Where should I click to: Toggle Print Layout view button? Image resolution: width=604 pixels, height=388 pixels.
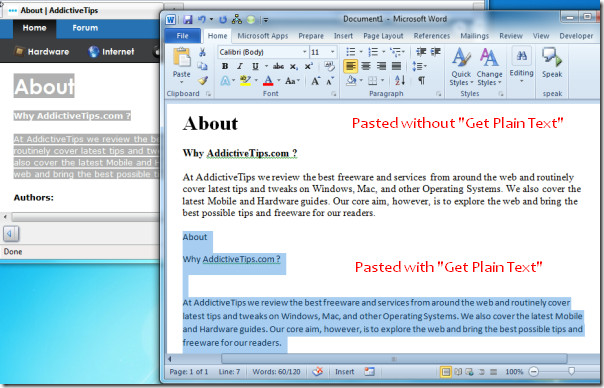(446, 372)
